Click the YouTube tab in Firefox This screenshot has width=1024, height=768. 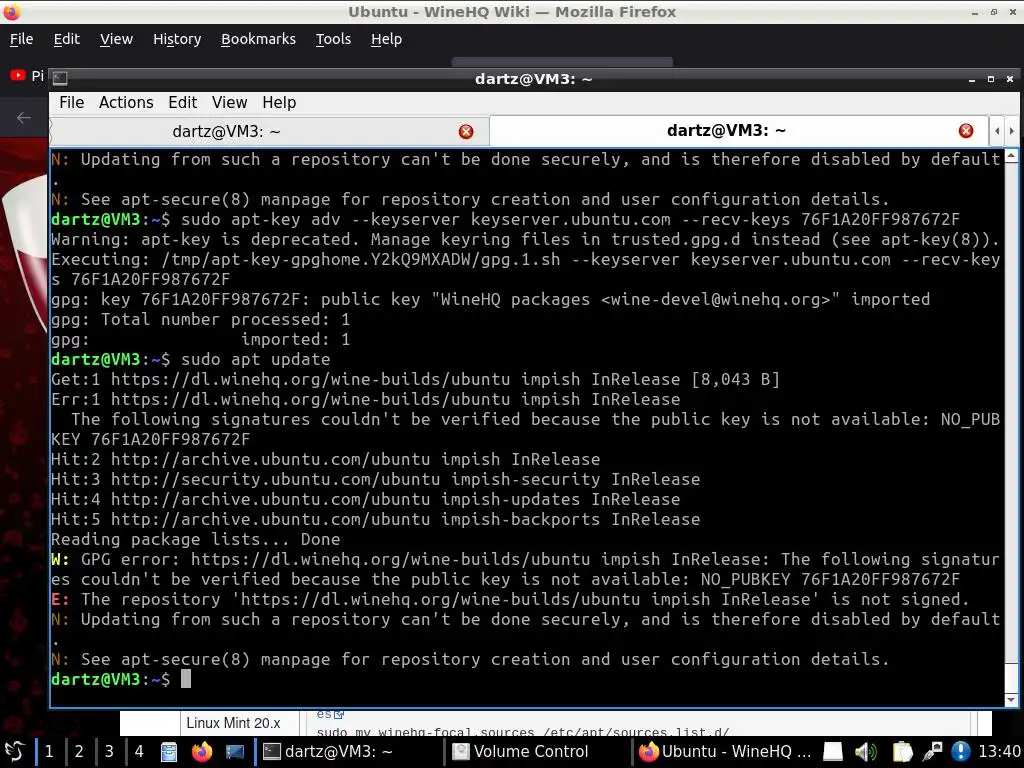tap(27, 76)
